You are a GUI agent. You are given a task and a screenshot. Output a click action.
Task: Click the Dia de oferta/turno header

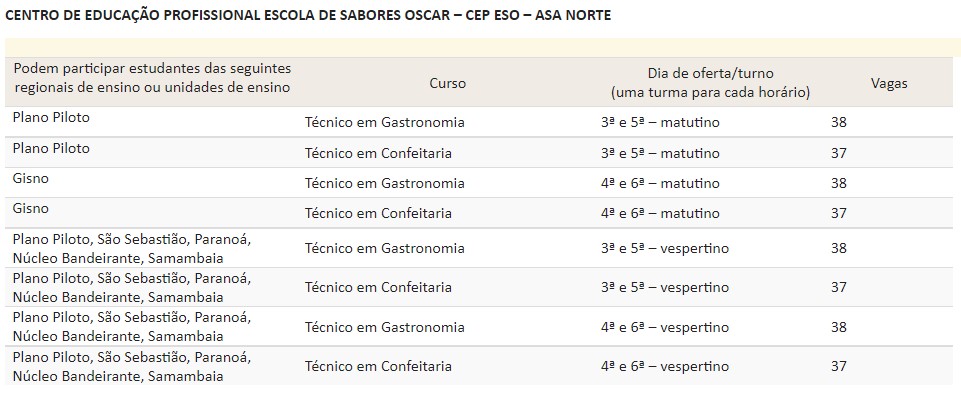[x=710, y=83]
